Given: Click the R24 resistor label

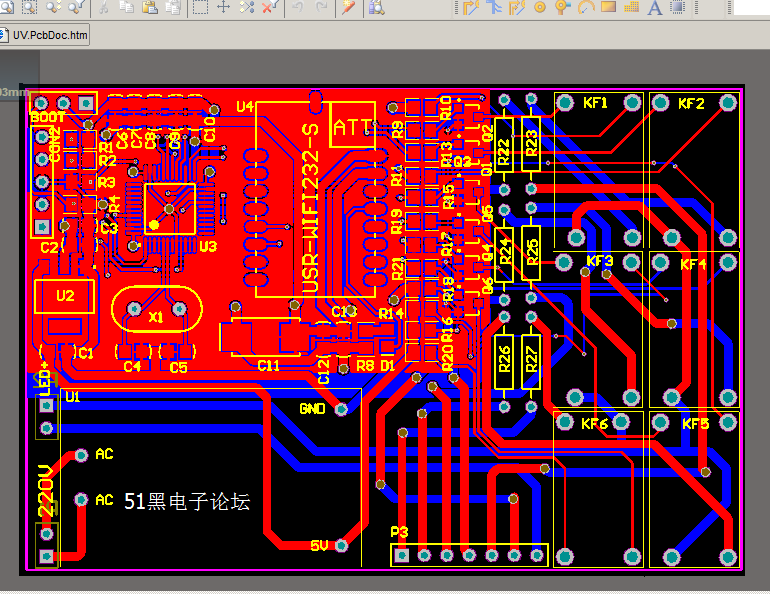Looking at the screenshot, I should click(x=505, y=252).
